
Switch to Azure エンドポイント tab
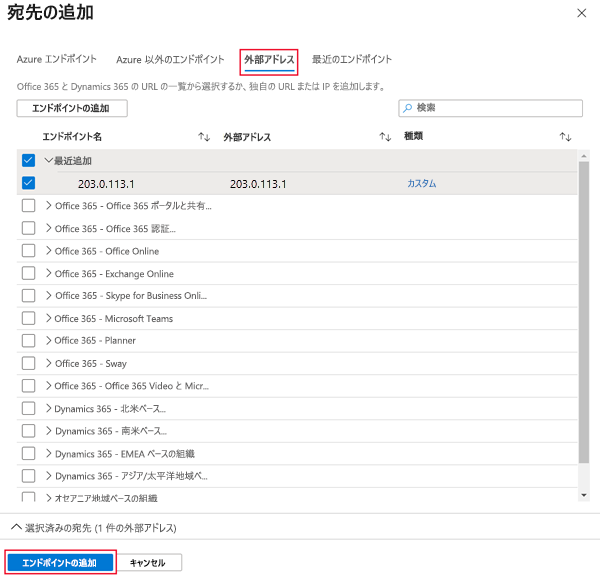coord(56,59)
